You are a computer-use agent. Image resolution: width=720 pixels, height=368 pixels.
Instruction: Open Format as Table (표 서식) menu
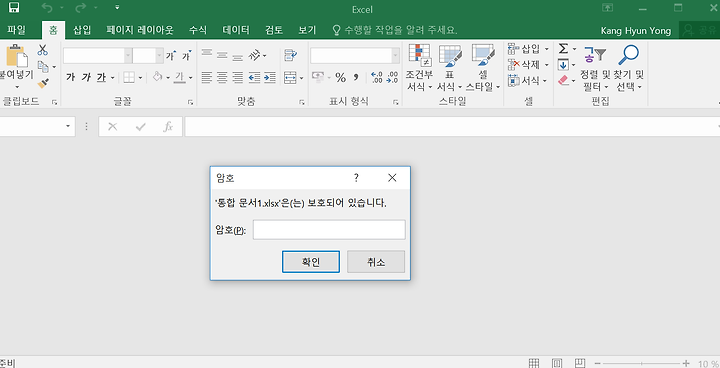click(x=450, y=68)
